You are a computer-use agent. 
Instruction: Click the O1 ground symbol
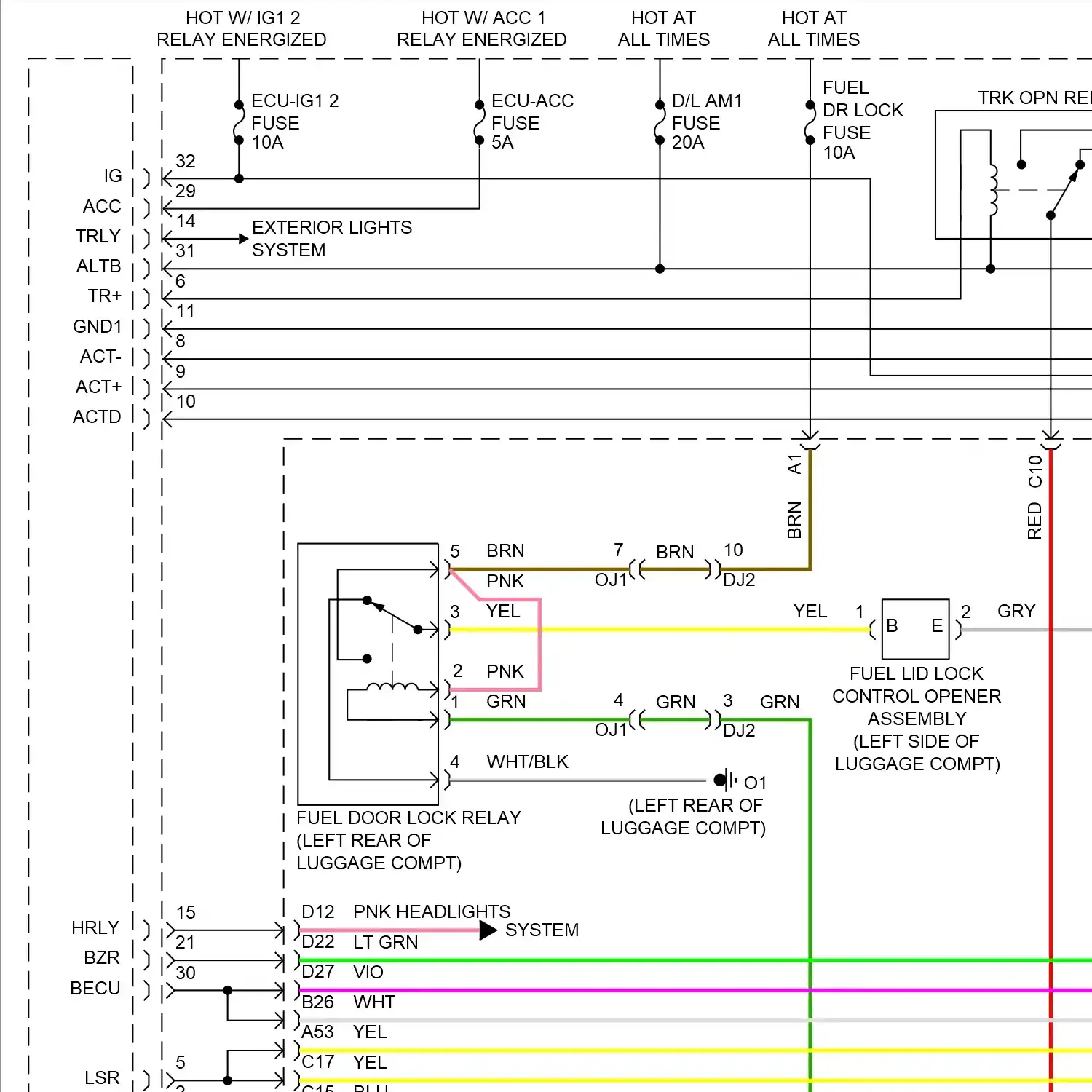click(726, 780)
